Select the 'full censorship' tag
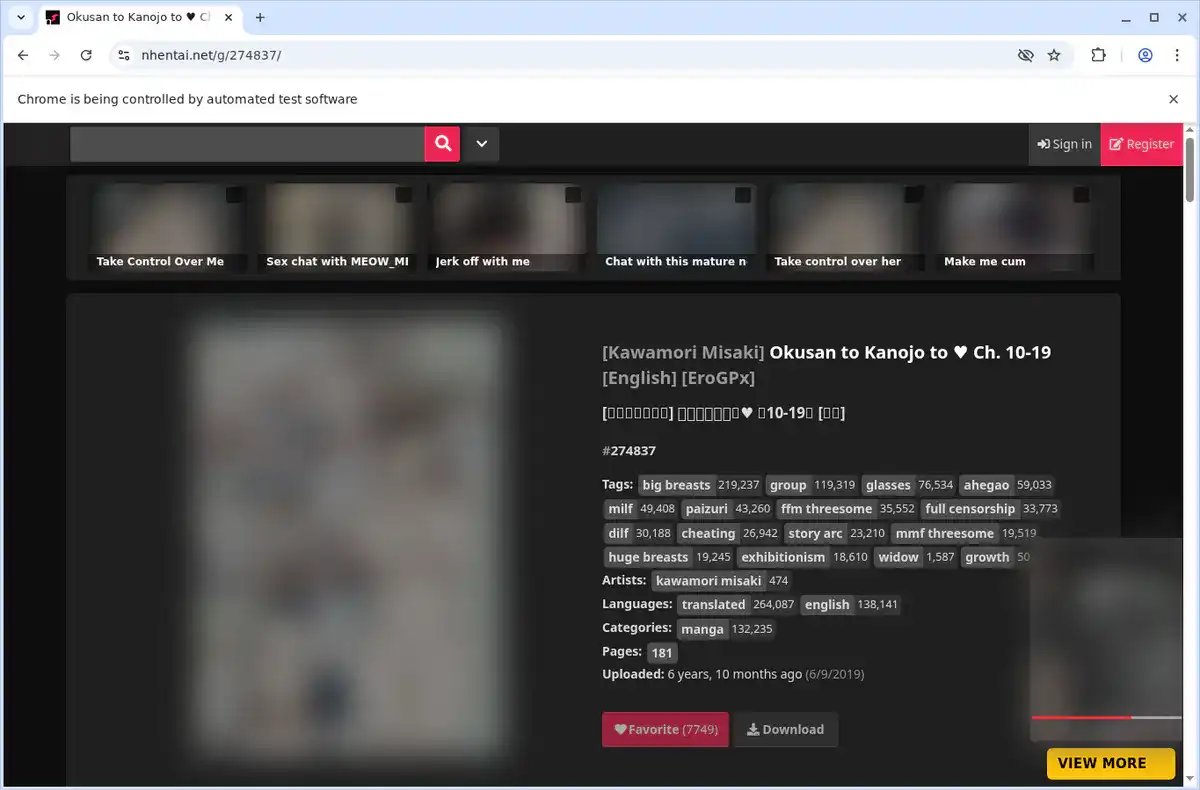 pos(989,509)
